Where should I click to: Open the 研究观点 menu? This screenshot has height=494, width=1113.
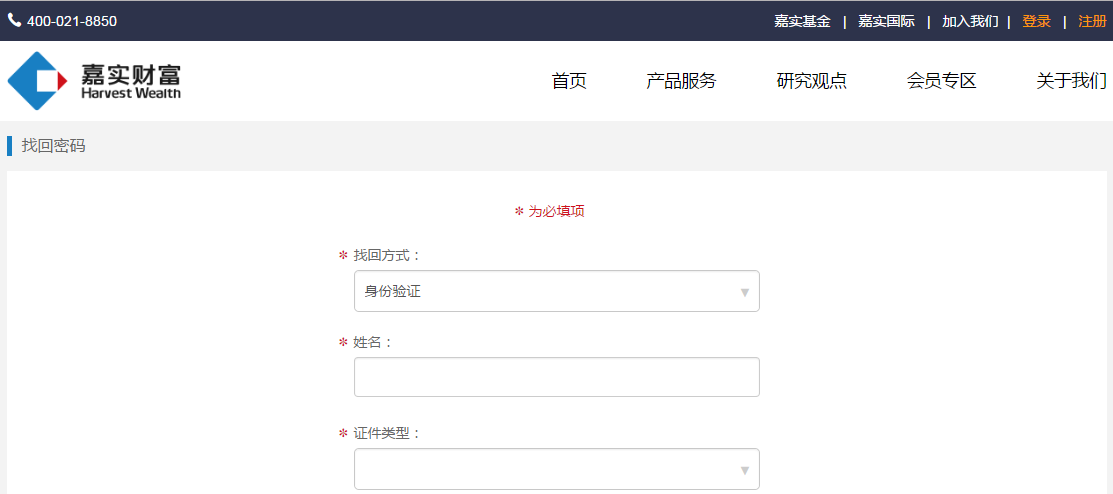(x=812, y=81)
